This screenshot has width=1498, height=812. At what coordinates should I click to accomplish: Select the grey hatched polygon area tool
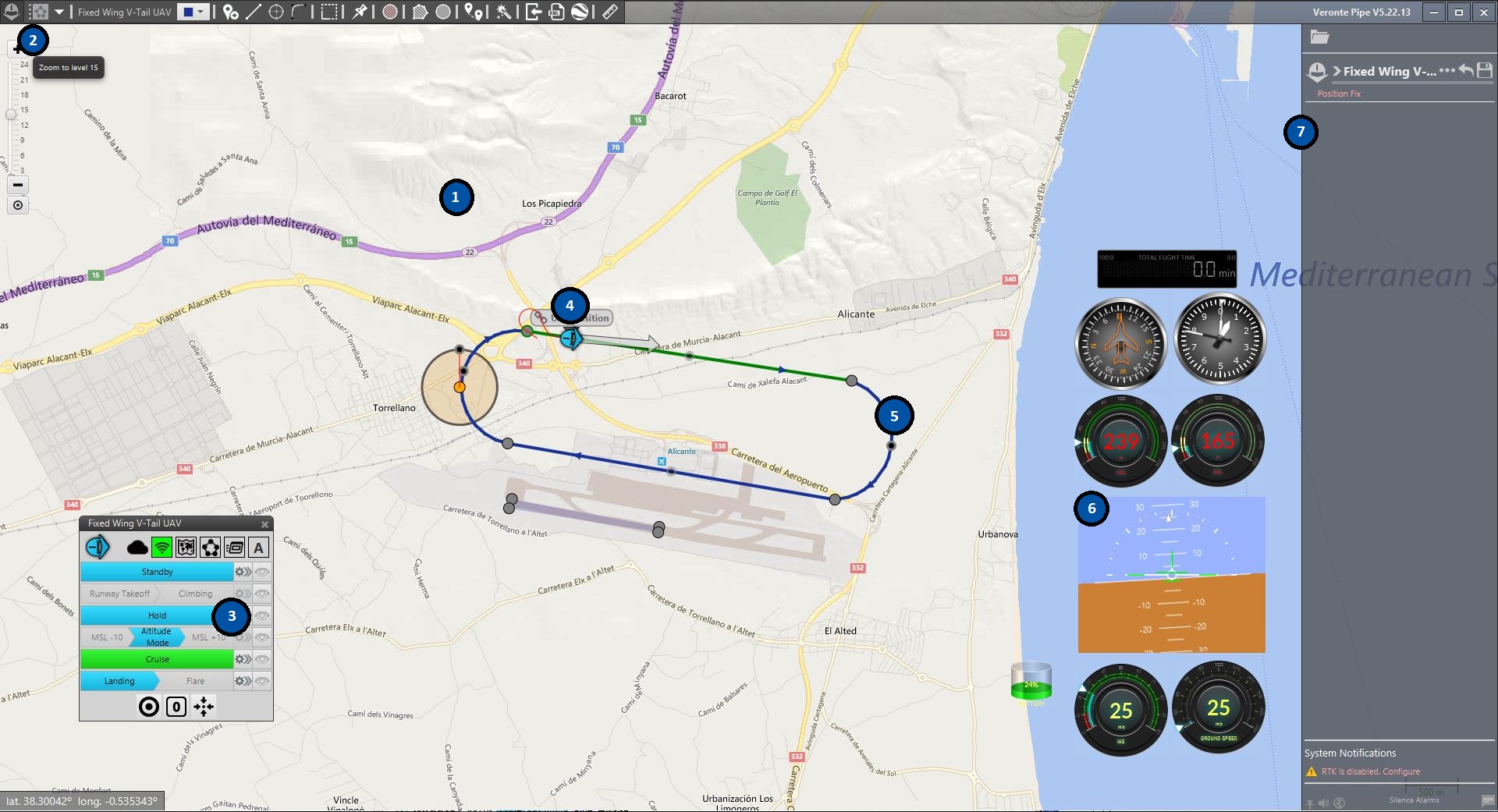click(x=420, y=12)
